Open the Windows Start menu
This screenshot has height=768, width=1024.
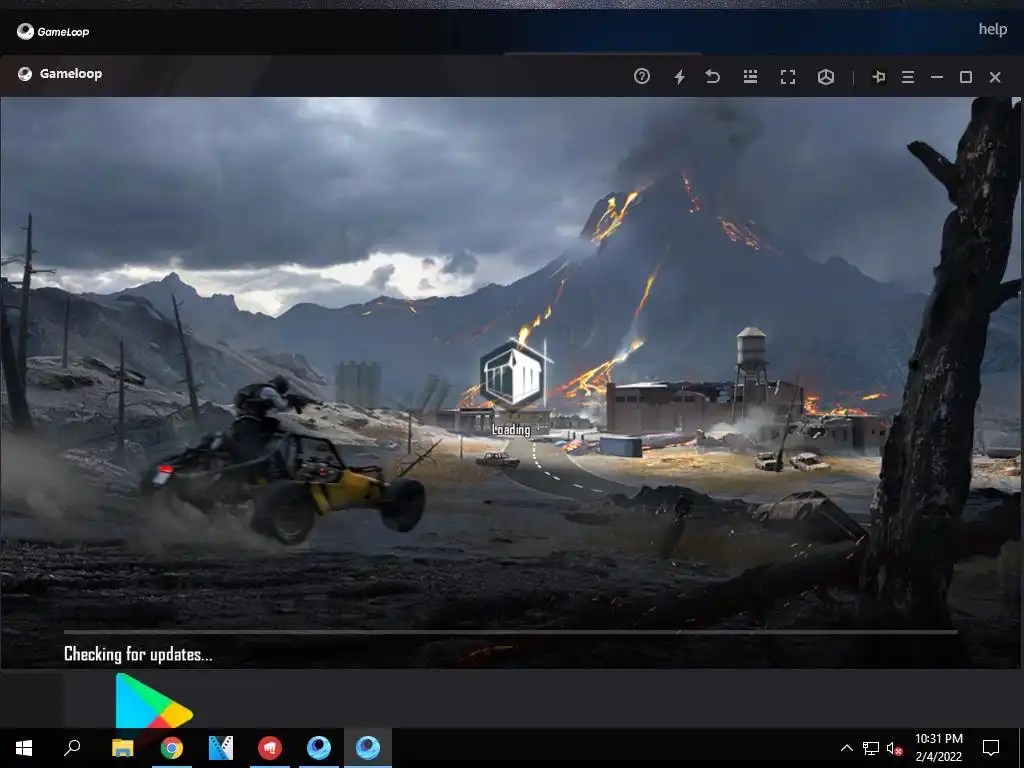(24, 748)
